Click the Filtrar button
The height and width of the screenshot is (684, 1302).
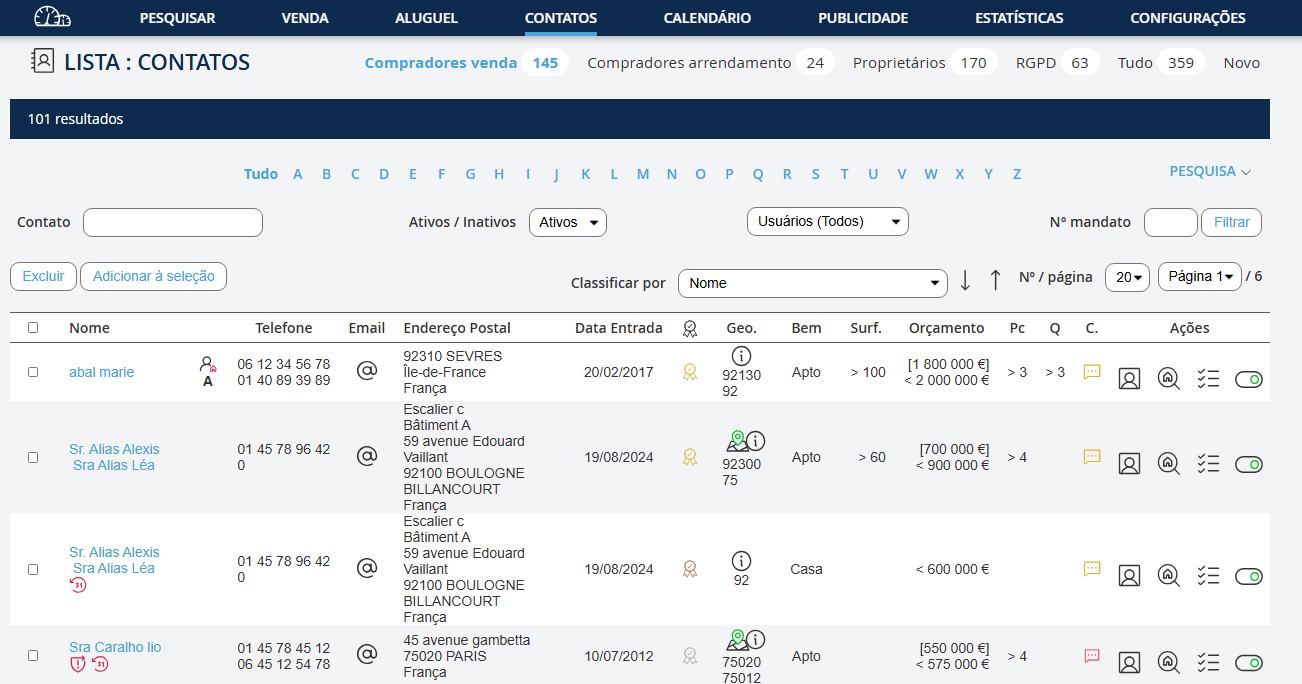(x=1231, y=222)
